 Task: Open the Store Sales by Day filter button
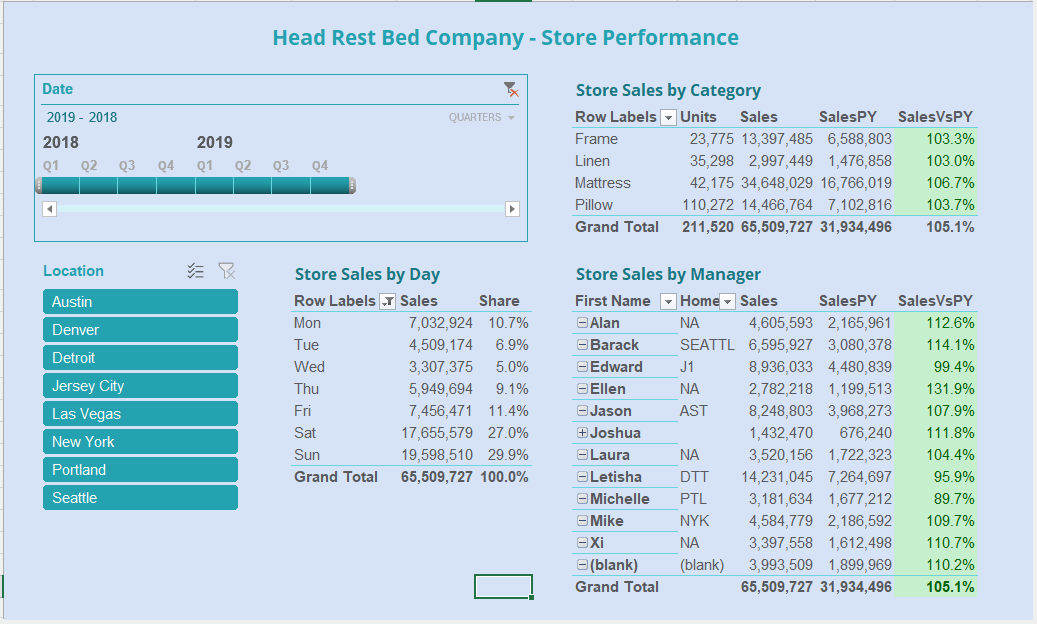tap(388, 301)
